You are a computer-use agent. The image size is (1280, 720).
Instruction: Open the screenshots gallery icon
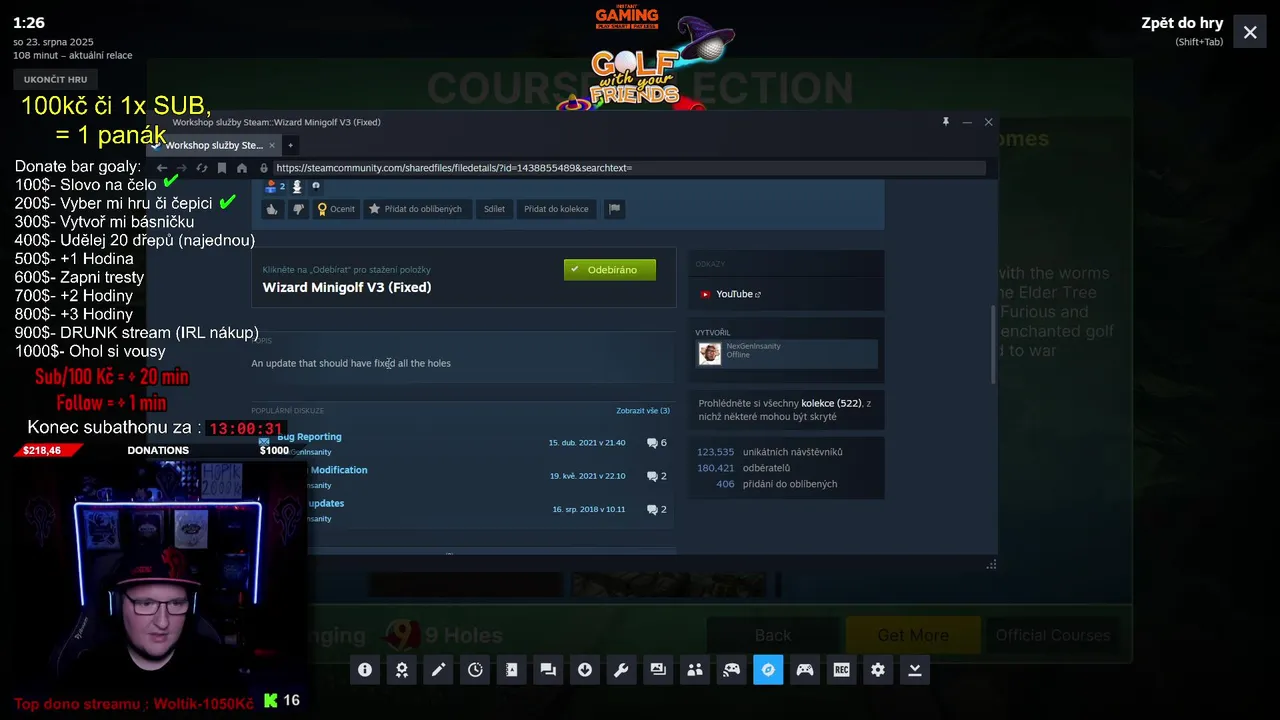[x=658, y=670]
